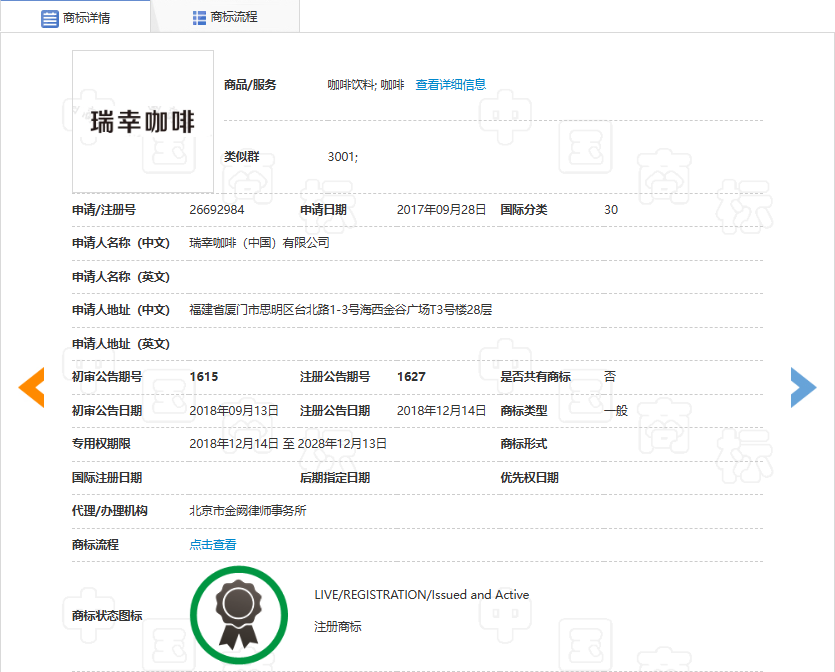Open the 商标流程 tab
Image resolution: width=835 pixels, height=672 pixels.
point(225,17)
